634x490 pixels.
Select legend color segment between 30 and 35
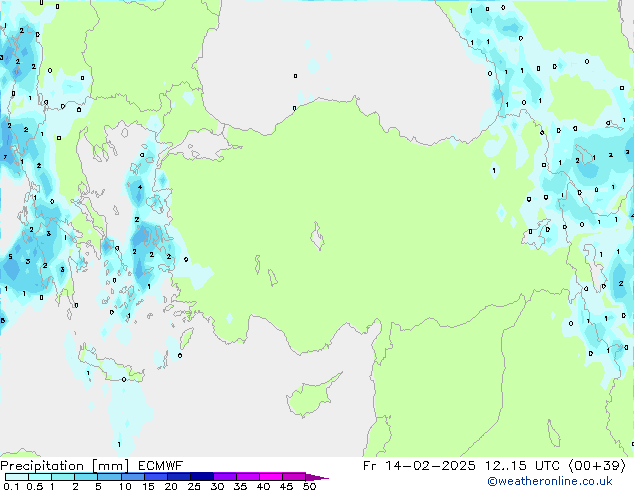point(226,477)
